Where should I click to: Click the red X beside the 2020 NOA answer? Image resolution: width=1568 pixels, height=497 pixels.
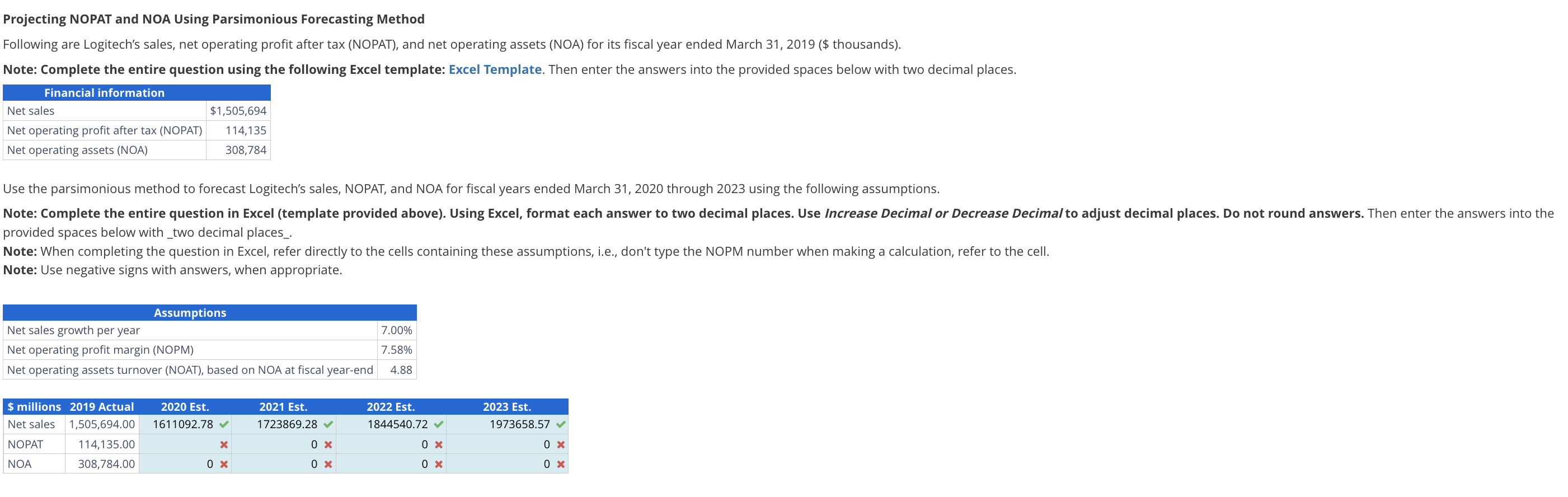click(223, 463)
